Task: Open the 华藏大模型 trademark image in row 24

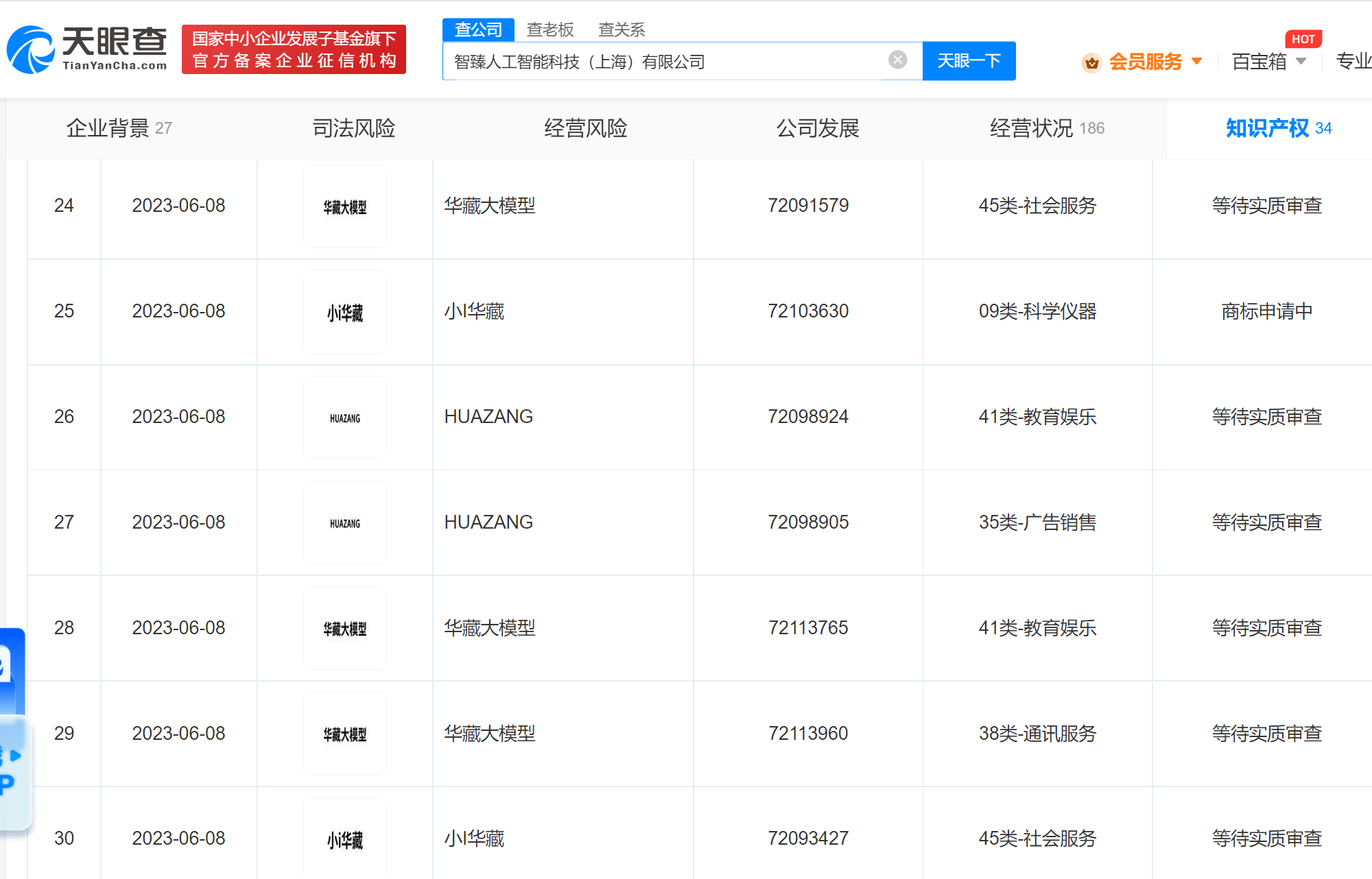Action: [344, 206]
